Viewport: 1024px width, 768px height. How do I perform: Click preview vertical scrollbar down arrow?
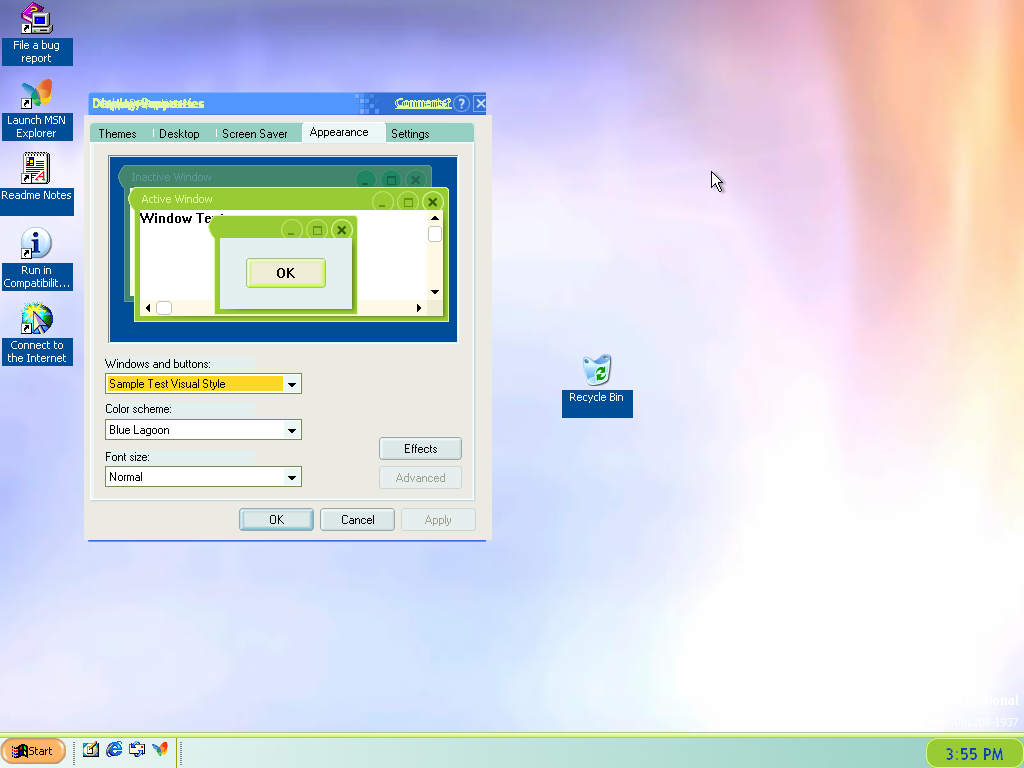pyautogui.click(x=435, y=291)
